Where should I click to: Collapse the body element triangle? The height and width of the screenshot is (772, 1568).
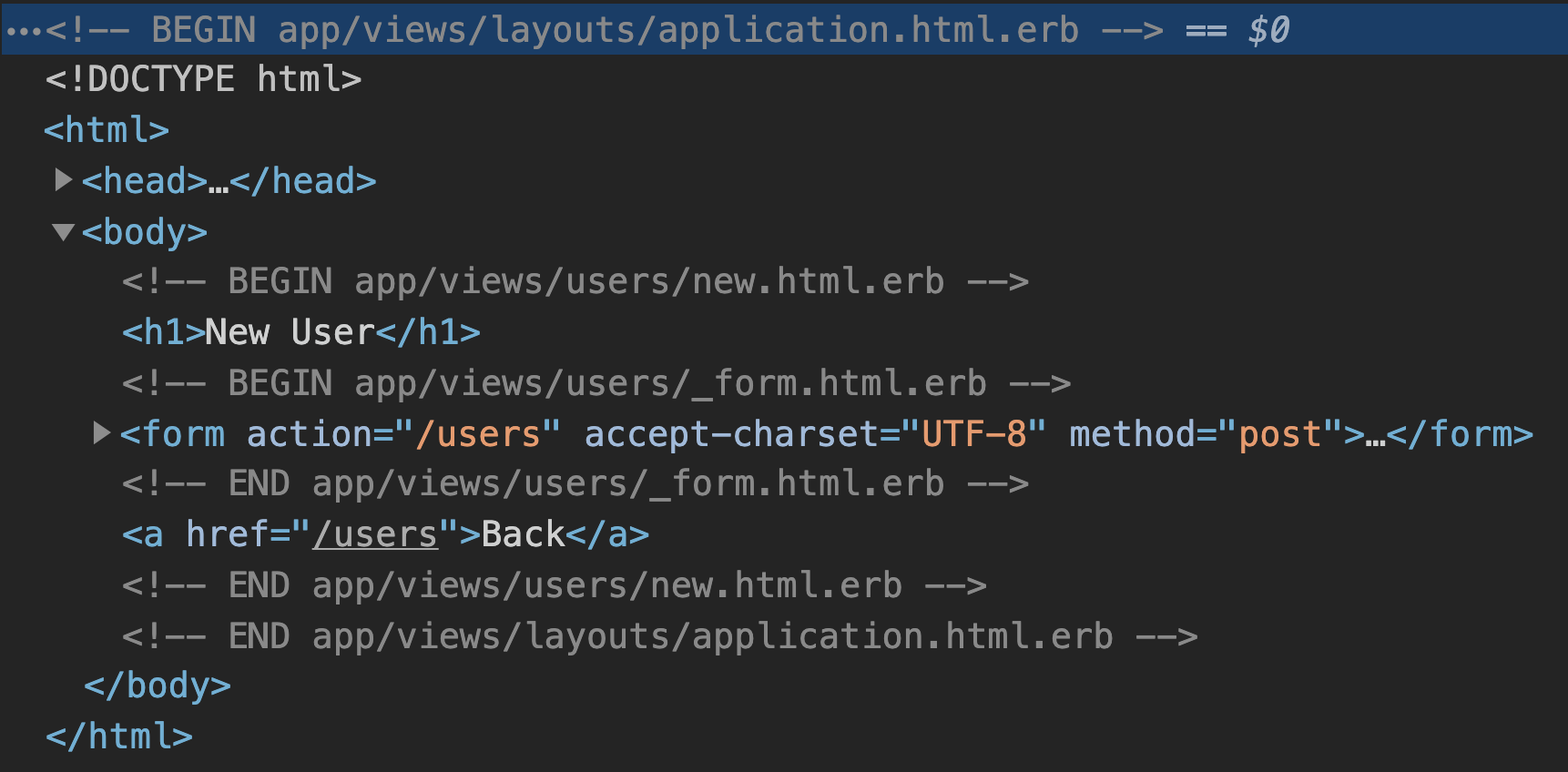[x=63, y=232]
